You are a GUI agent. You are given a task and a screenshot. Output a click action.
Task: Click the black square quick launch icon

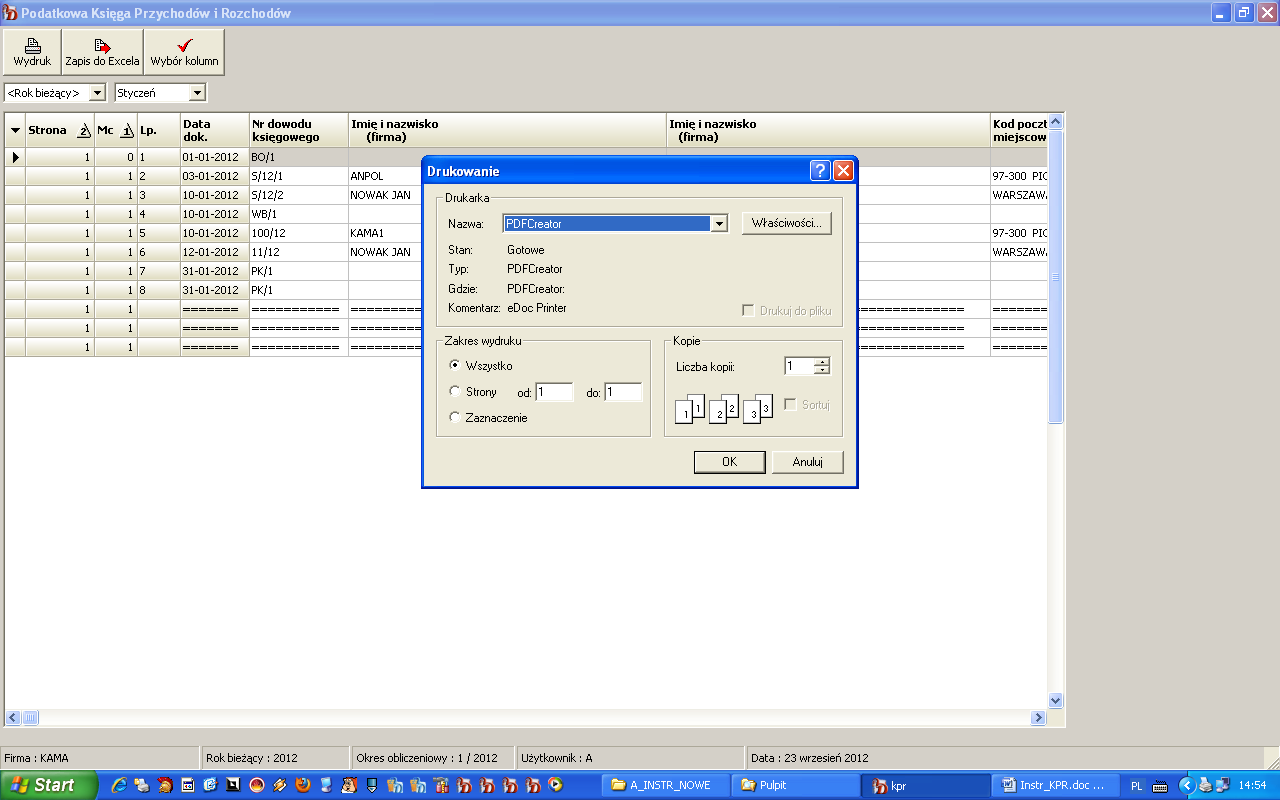pos(233,786)
